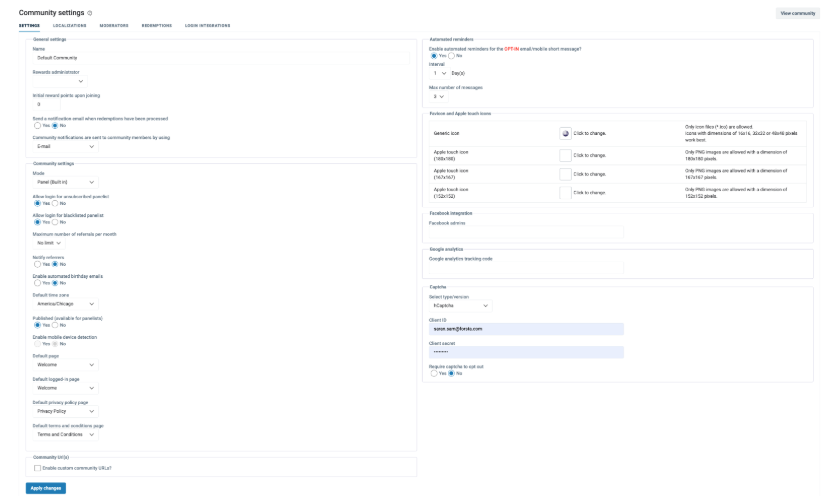This screenshot has height=496, width=831.
Task: Select No for automated birthday emails
Action: click(x=55, y=283)
